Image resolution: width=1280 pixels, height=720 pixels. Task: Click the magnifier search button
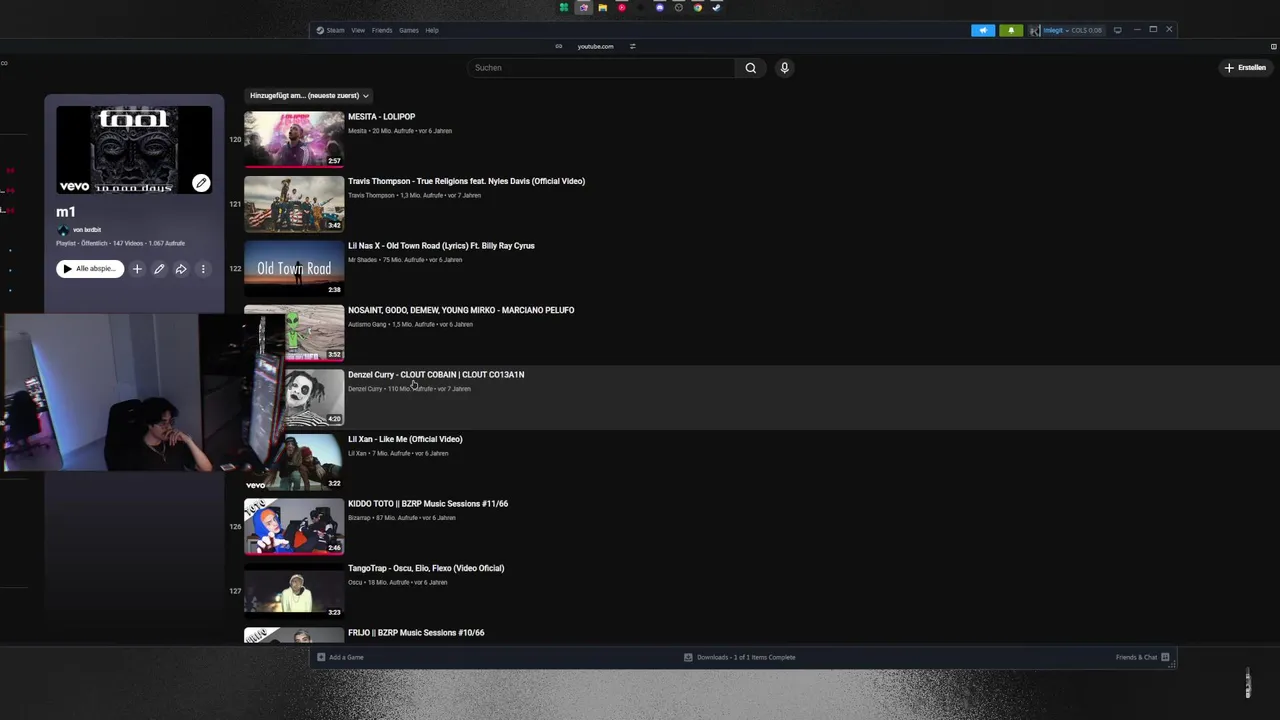[751, 68]
